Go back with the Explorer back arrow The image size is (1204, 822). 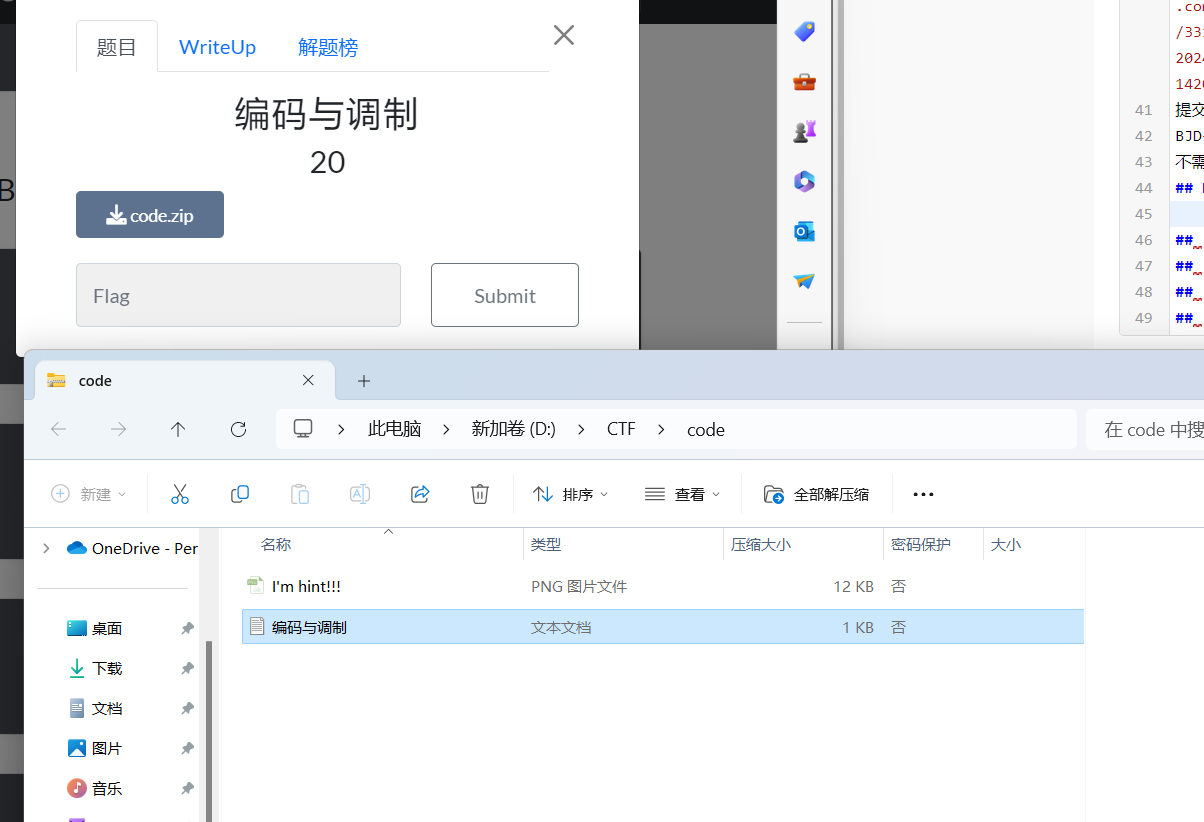tap(58, 429)
